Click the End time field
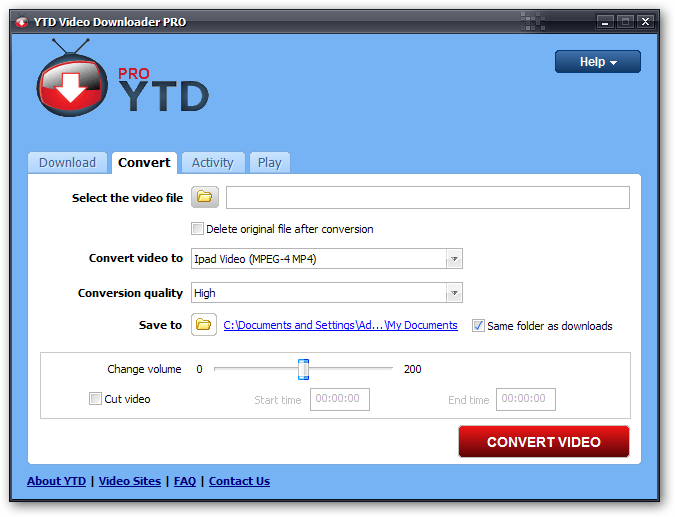Viewport: 675px width, 517px height. [526, 399]
